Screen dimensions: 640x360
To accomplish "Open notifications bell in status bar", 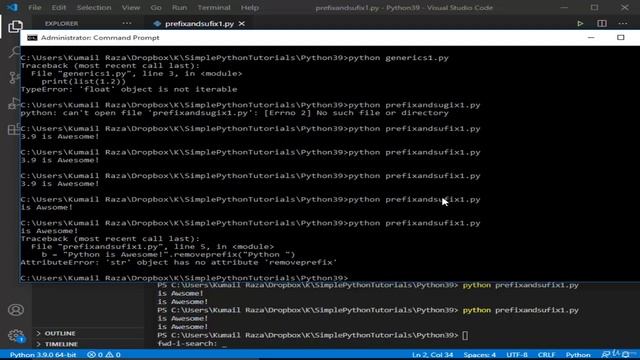I will 627,354.
